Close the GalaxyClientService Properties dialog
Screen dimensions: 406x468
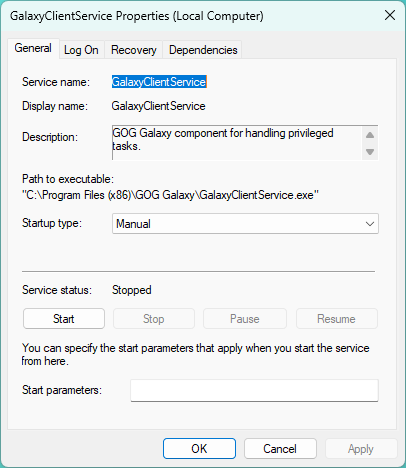coord(390,15)
